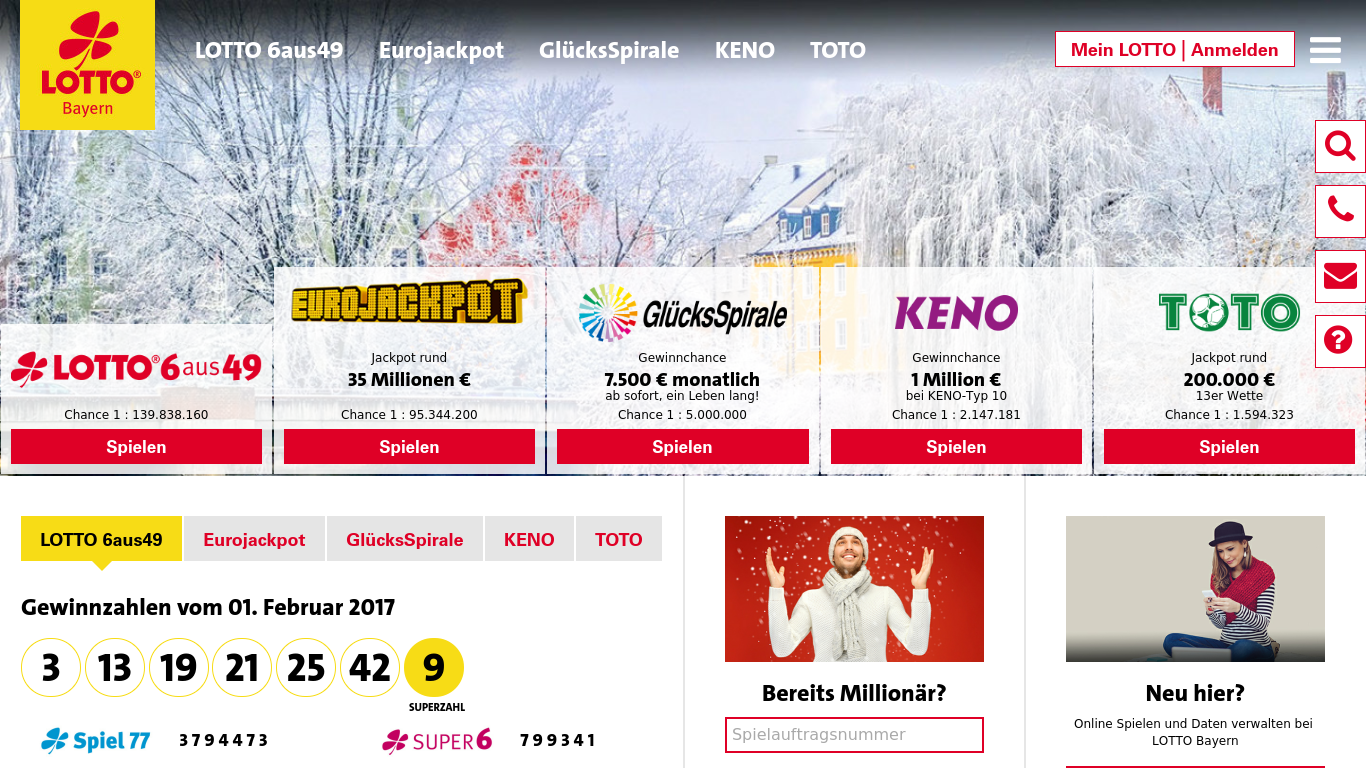Switch to the KENO results tab
The width and height of the screenshot is (1366, 768).
529,539
